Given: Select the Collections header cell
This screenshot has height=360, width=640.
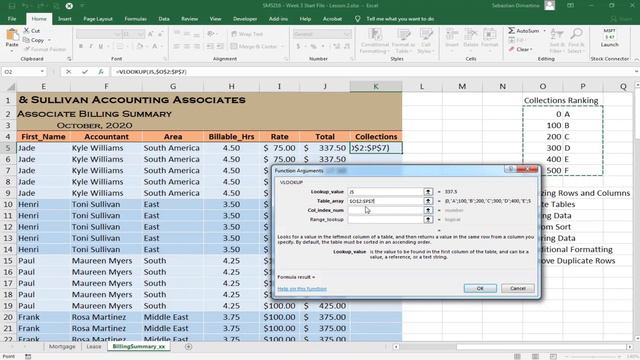Looking at the screenshot, I should pyautogui.click(x=376, y=137).
